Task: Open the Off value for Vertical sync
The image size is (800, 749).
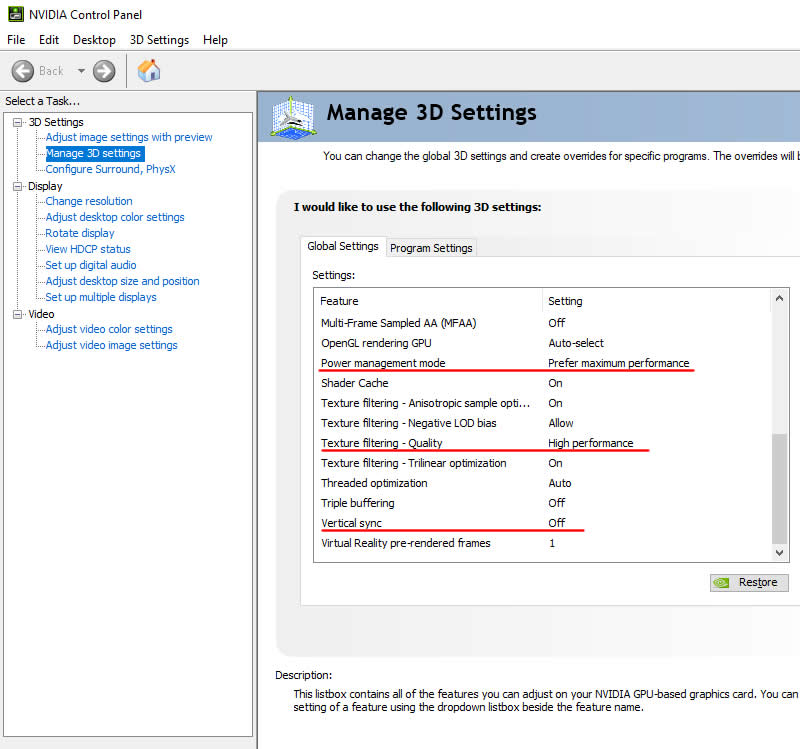Action: (557, 523)
